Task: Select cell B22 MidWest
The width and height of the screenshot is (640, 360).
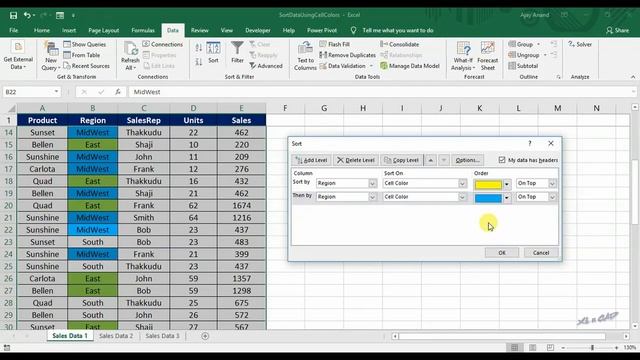Action: (93, 230)
